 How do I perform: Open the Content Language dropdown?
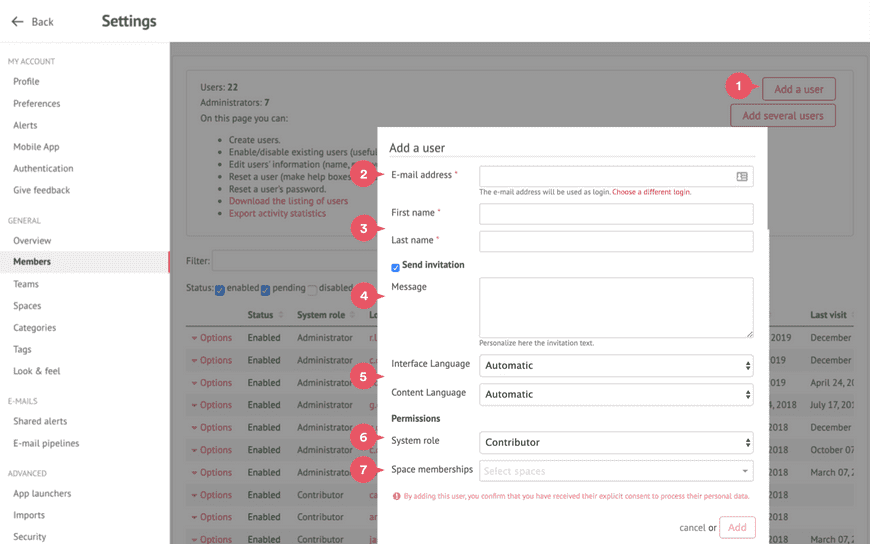pyautogui.click(x=616, y=394)
